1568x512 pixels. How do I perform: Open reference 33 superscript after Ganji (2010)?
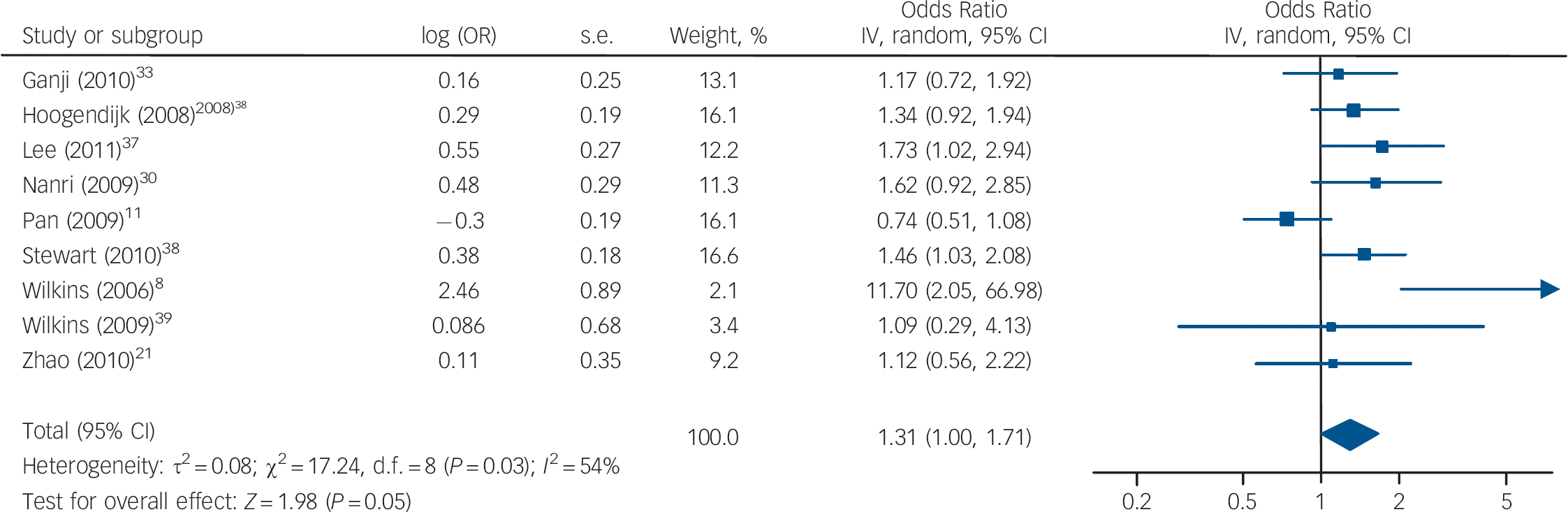(x=145, y=73)
